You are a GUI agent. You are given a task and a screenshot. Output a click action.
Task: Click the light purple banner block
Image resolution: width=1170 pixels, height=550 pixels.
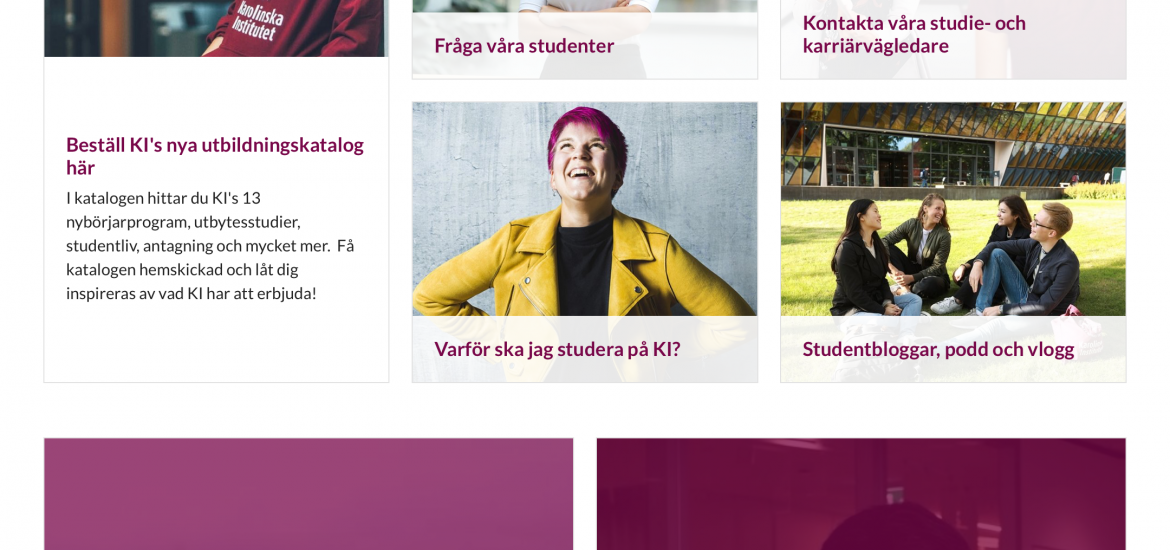(308, 494)
